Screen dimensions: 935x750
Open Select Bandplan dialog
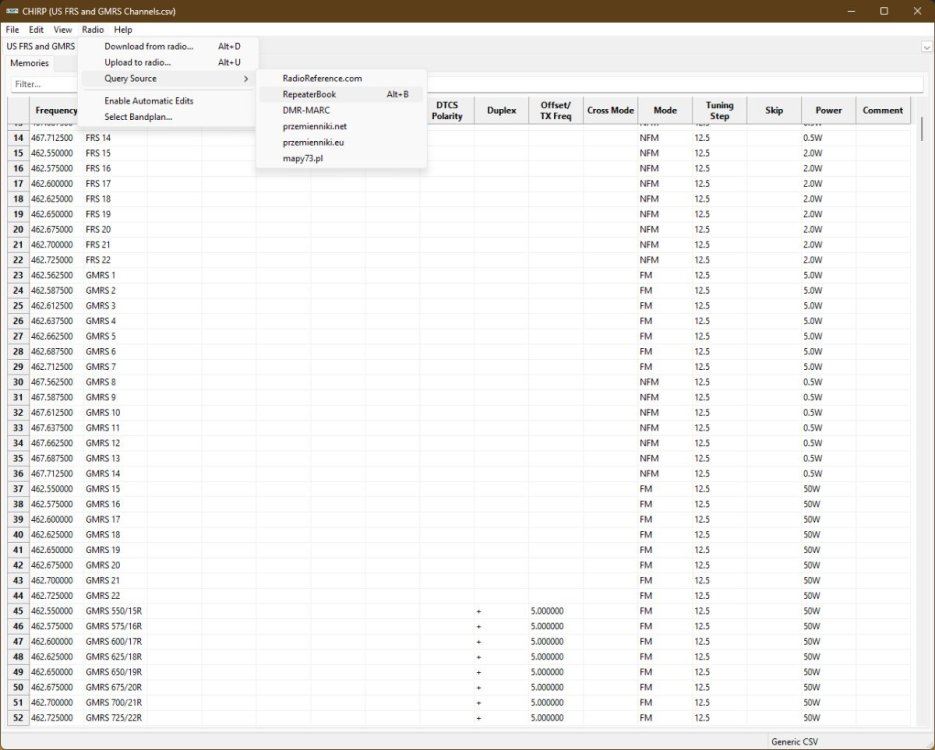pyautogui.click(x=138, y=117)
